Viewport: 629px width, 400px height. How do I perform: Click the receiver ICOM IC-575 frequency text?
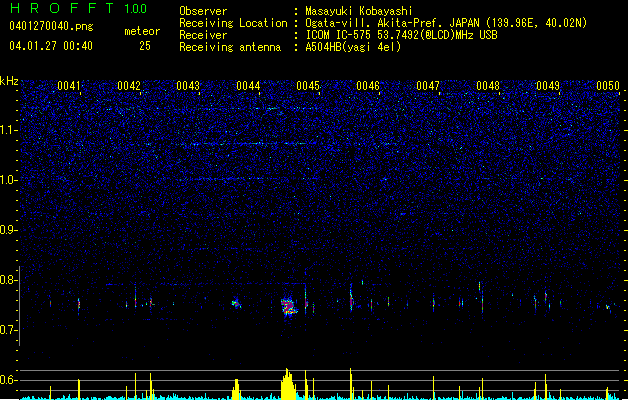click(x=401, y=35)
